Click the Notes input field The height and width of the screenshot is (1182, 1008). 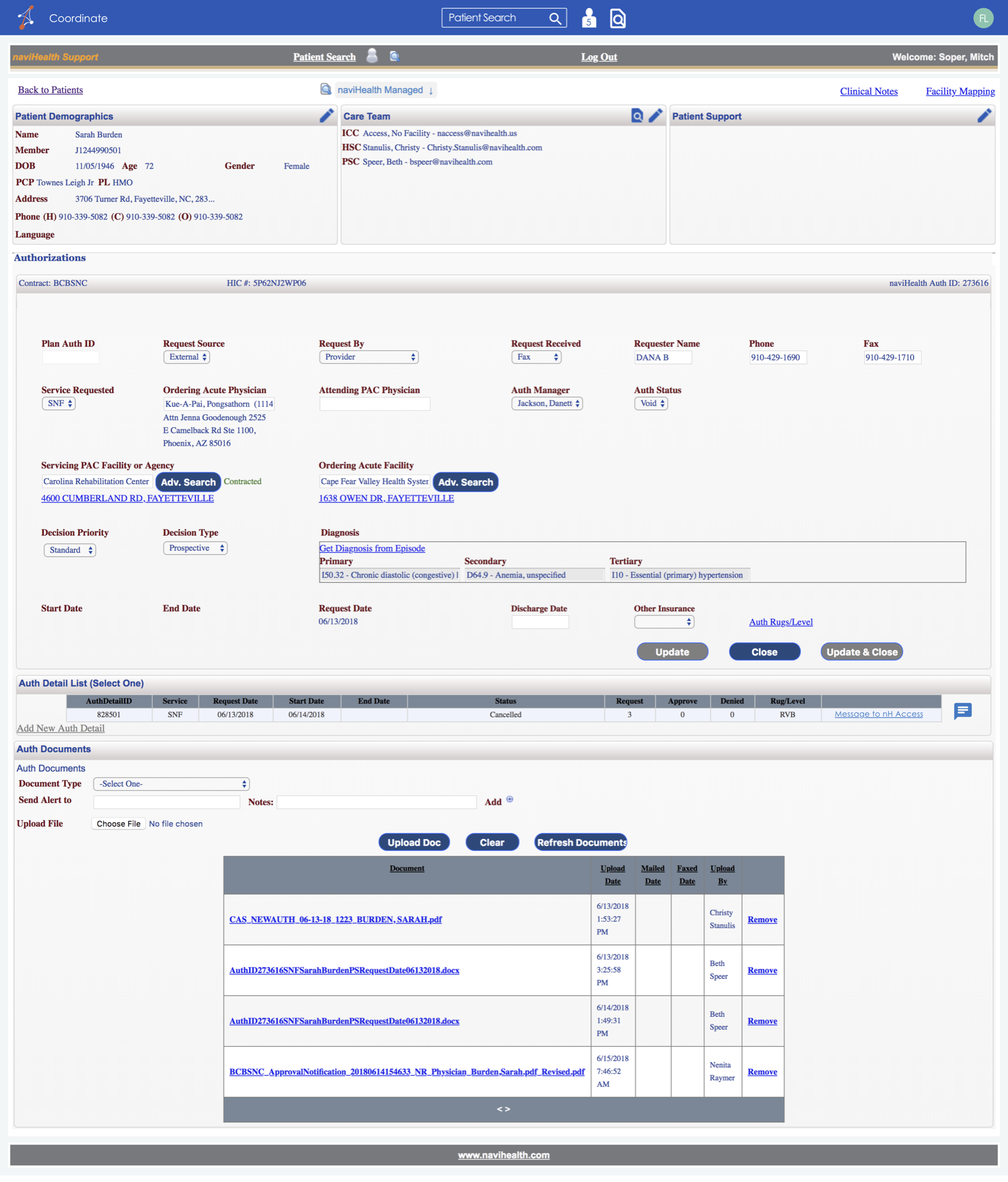pyautogui.click(x=376, y=802)
